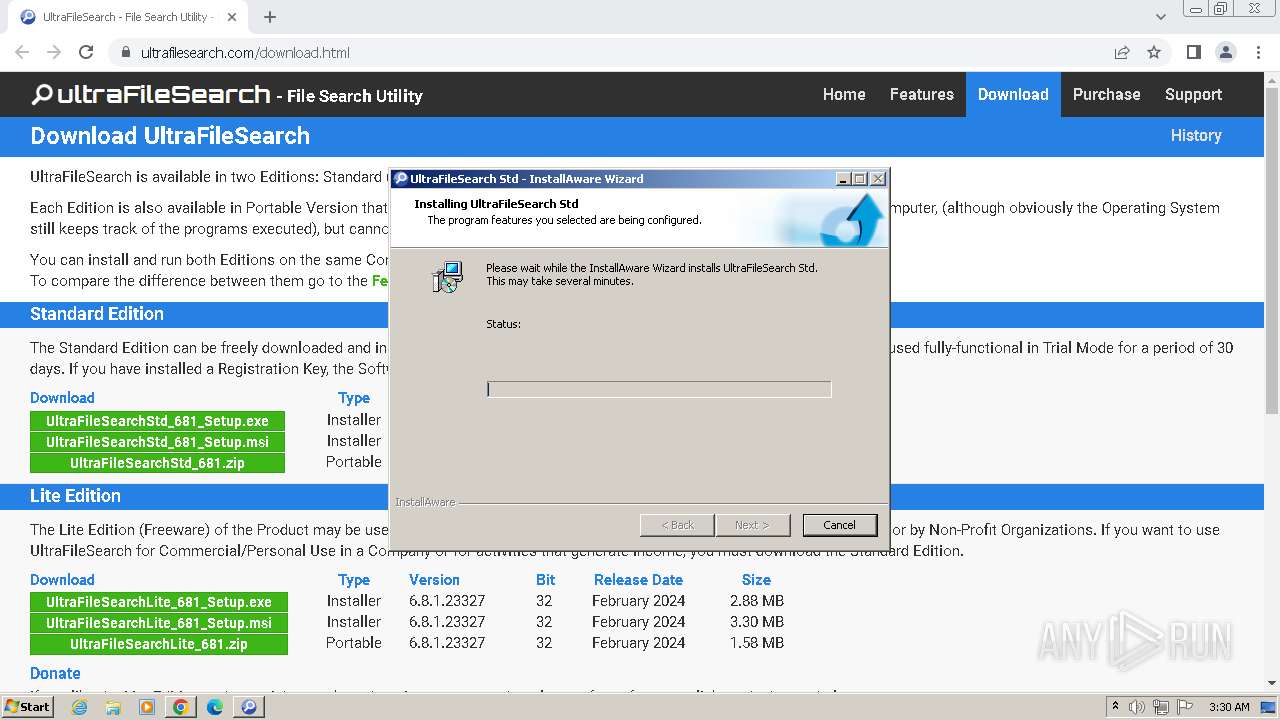
Task: Click the Release Date column header
Action: pos(638,580)
